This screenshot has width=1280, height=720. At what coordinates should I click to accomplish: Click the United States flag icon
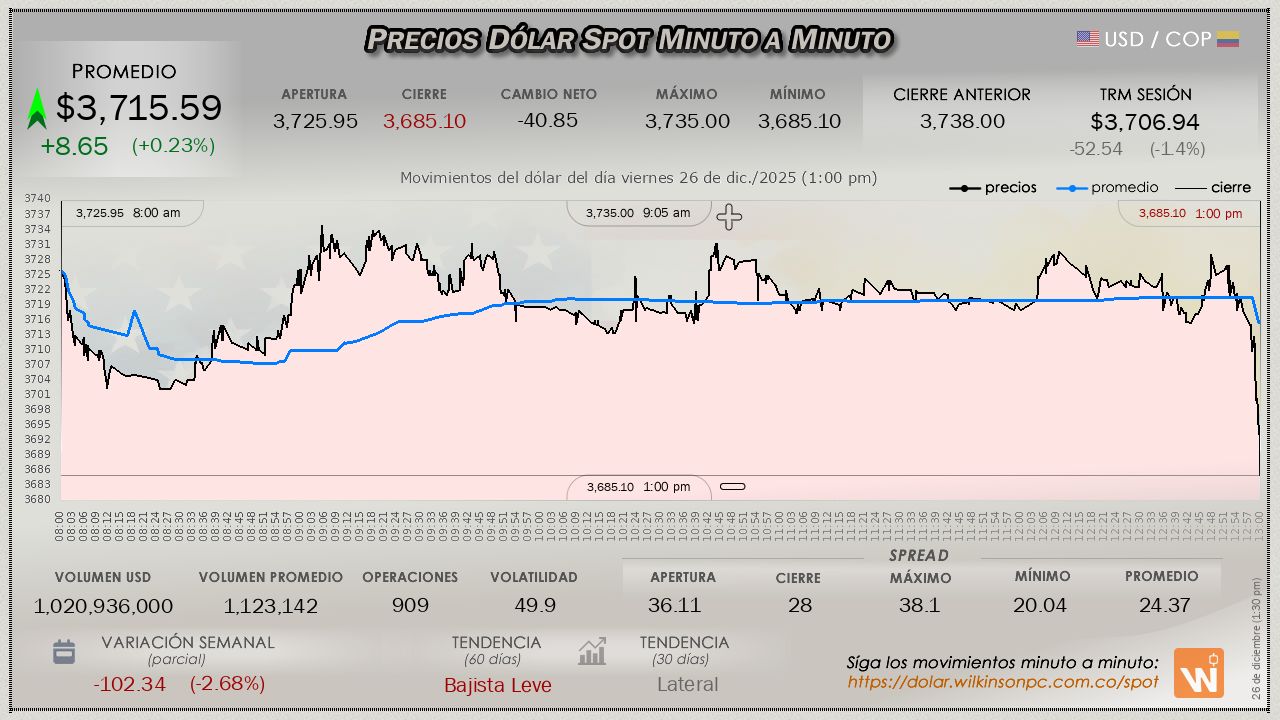pyautogui.click(x=1088, y=39)
